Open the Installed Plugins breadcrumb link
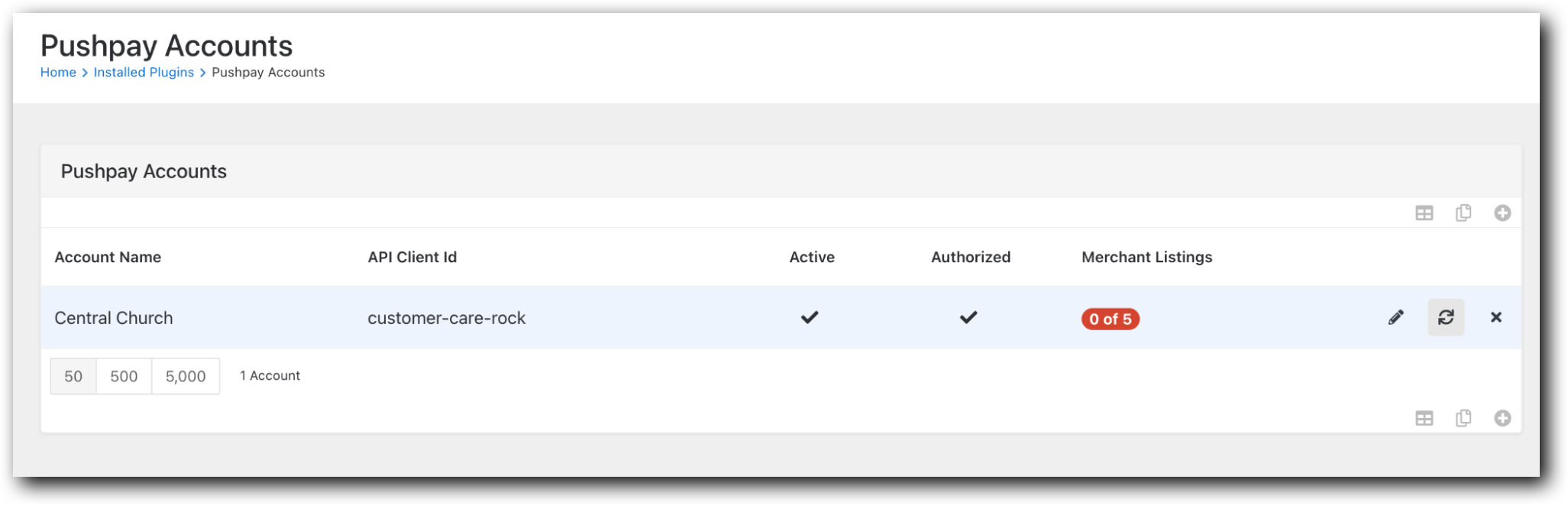This screenshot has height=506, width=1568. tap(143, 72)
